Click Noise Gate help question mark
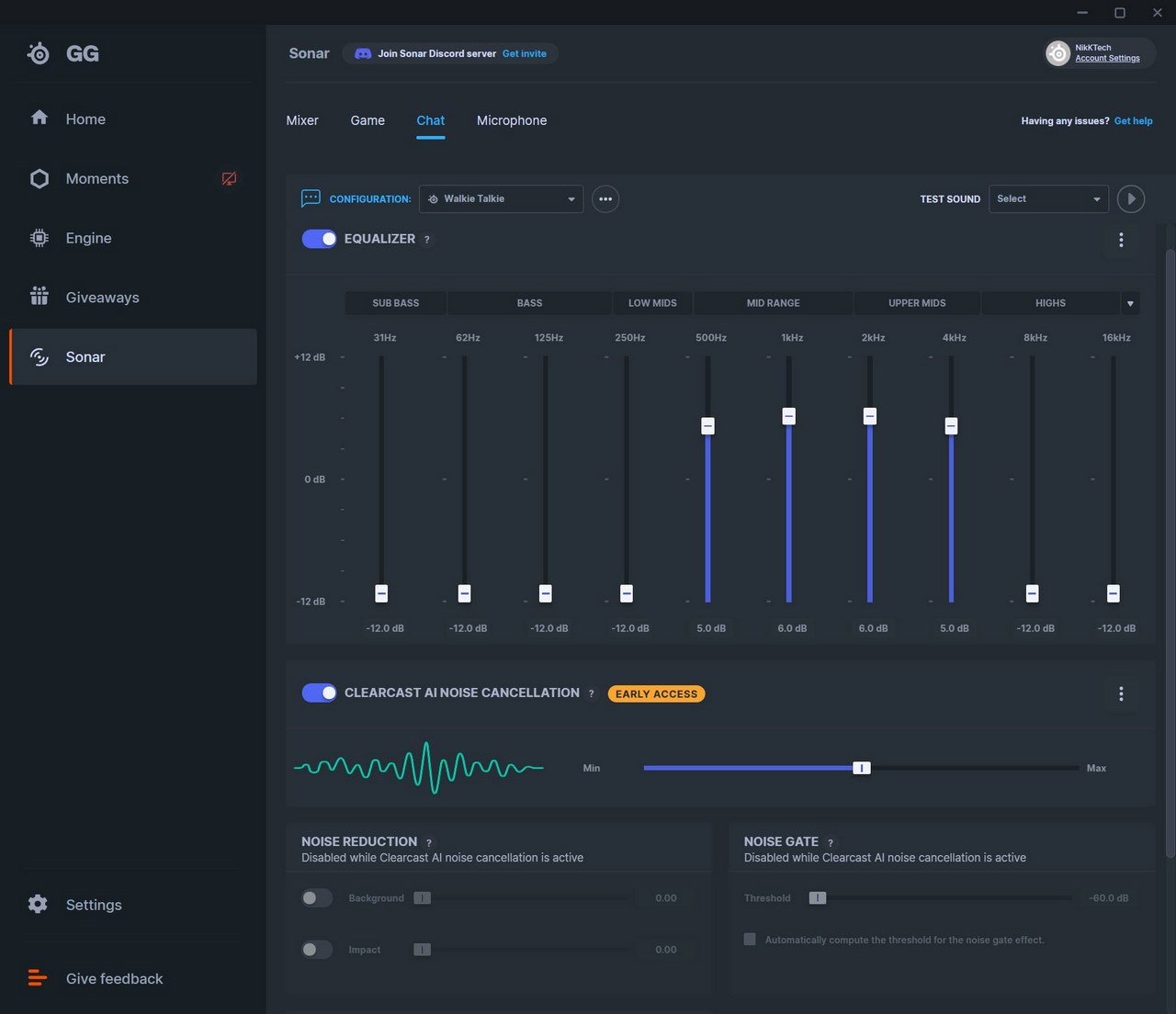 (x=830, y=842)
